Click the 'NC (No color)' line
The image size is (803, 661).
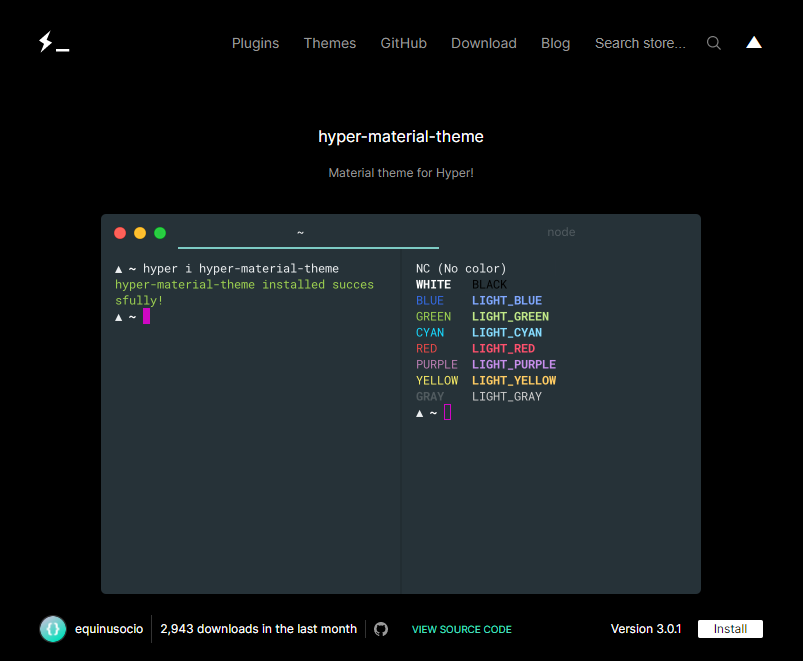pyautogui.click(x=461, y=268)
